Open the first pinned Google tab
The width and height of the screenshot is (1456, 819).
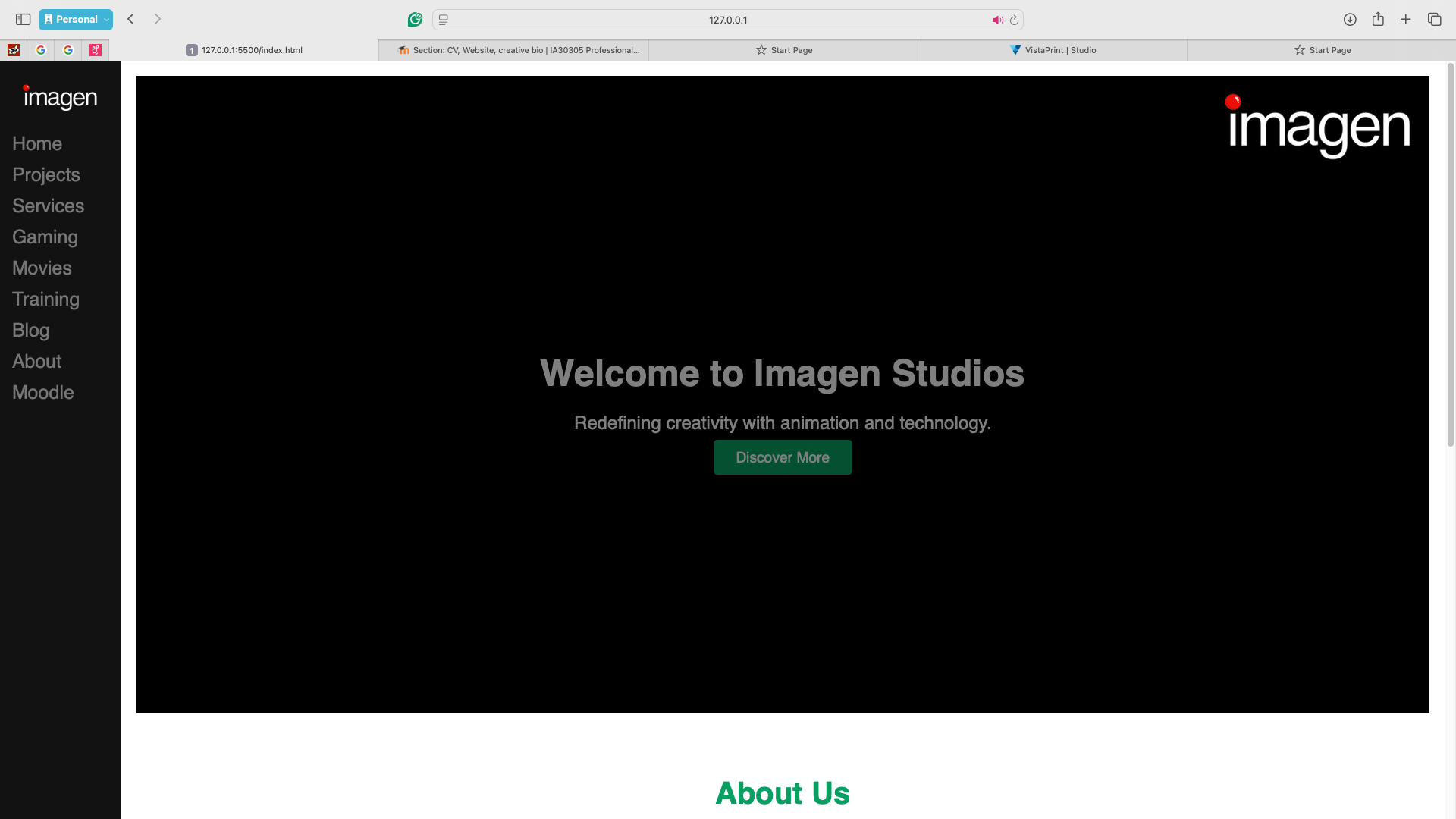41,50
